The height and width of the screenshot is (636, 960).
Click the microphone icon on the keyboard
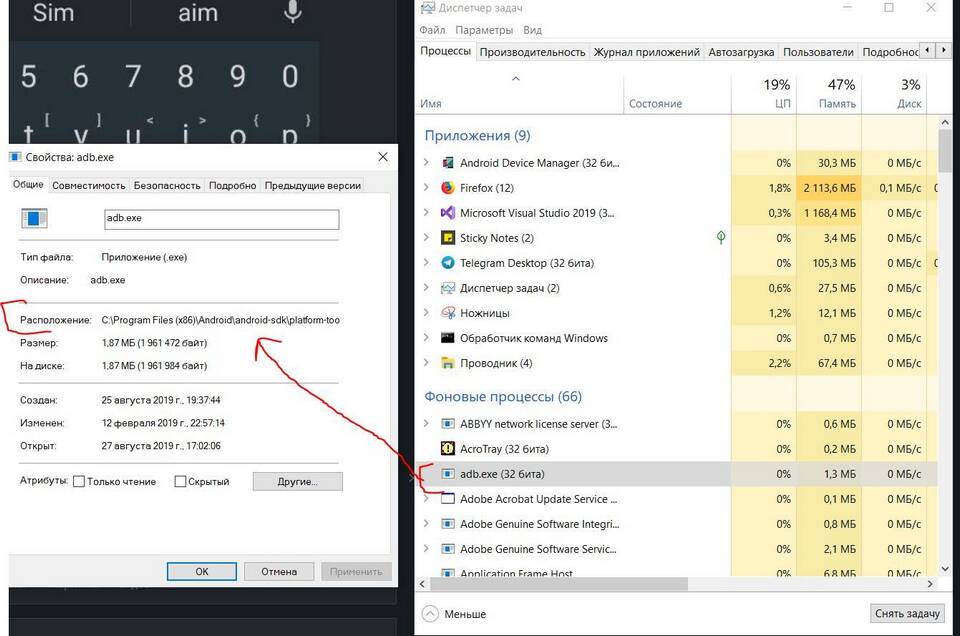[x=293, y=12]
